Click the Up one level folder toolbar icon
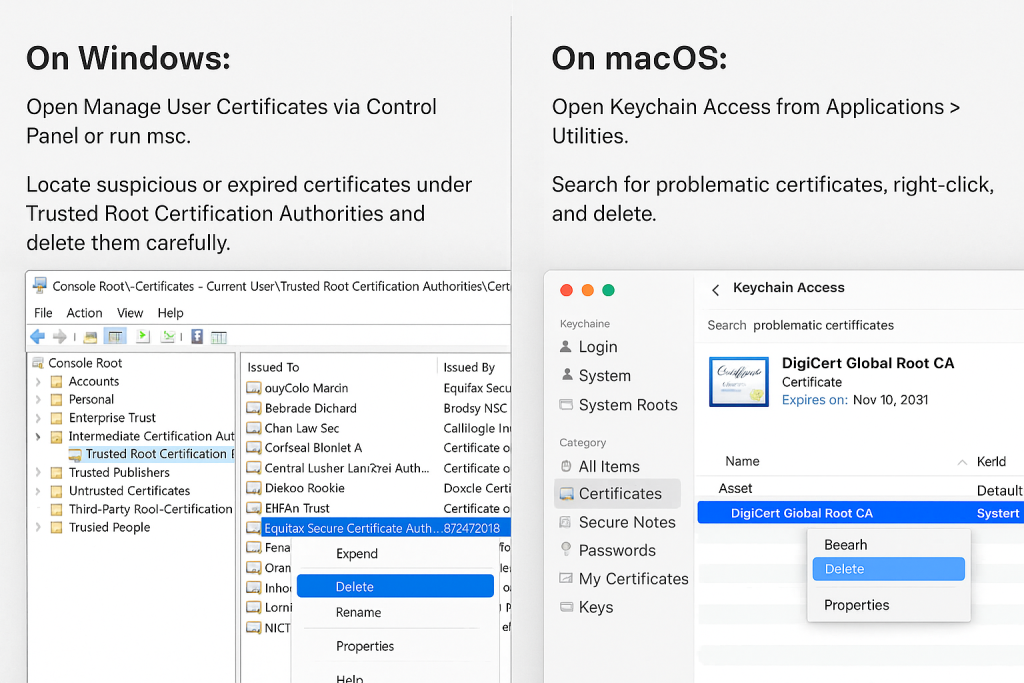 coord(90,337)
